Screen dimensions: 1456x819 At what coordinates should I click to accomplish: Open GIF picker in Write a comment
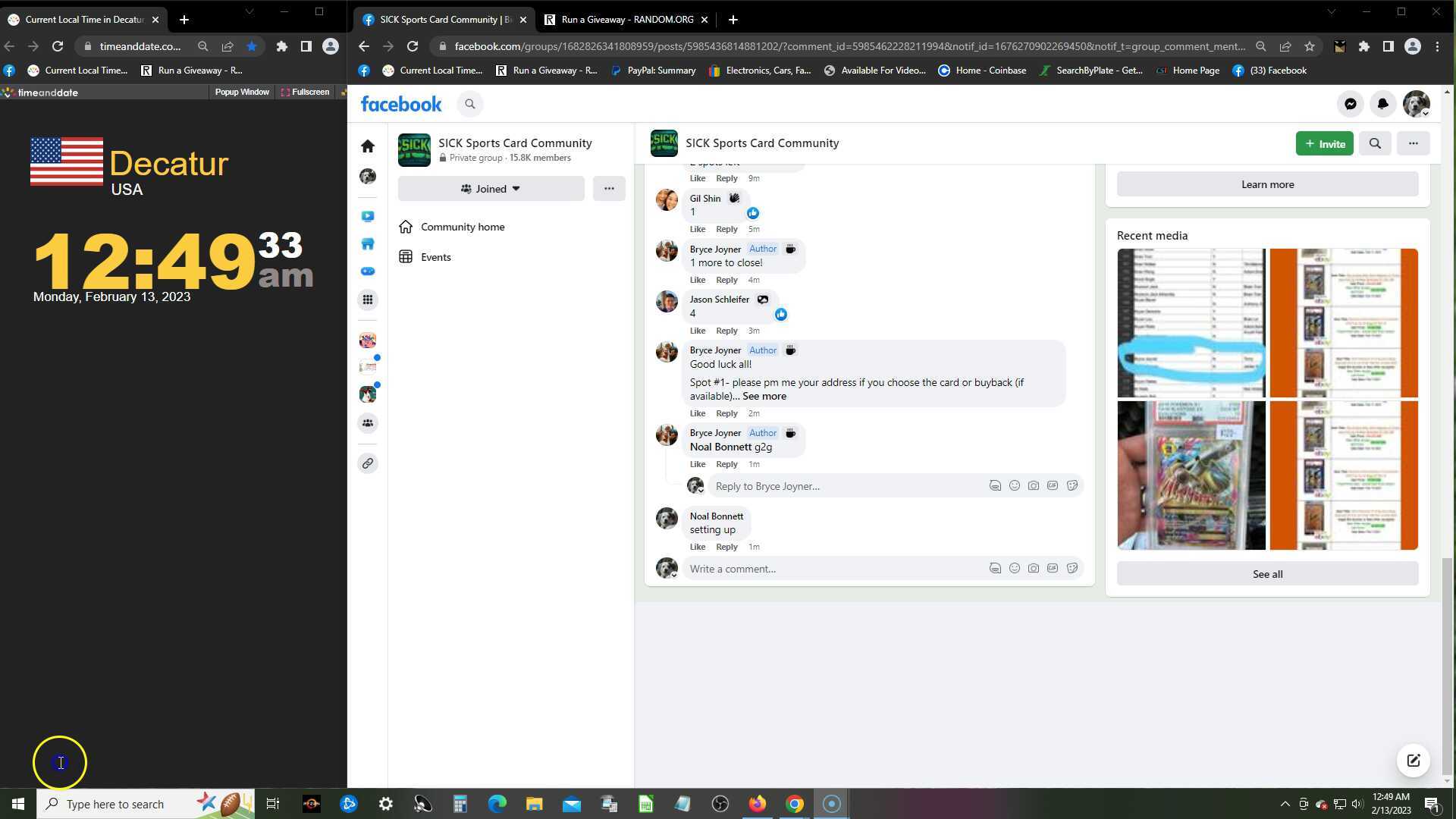coord(1053,568)
